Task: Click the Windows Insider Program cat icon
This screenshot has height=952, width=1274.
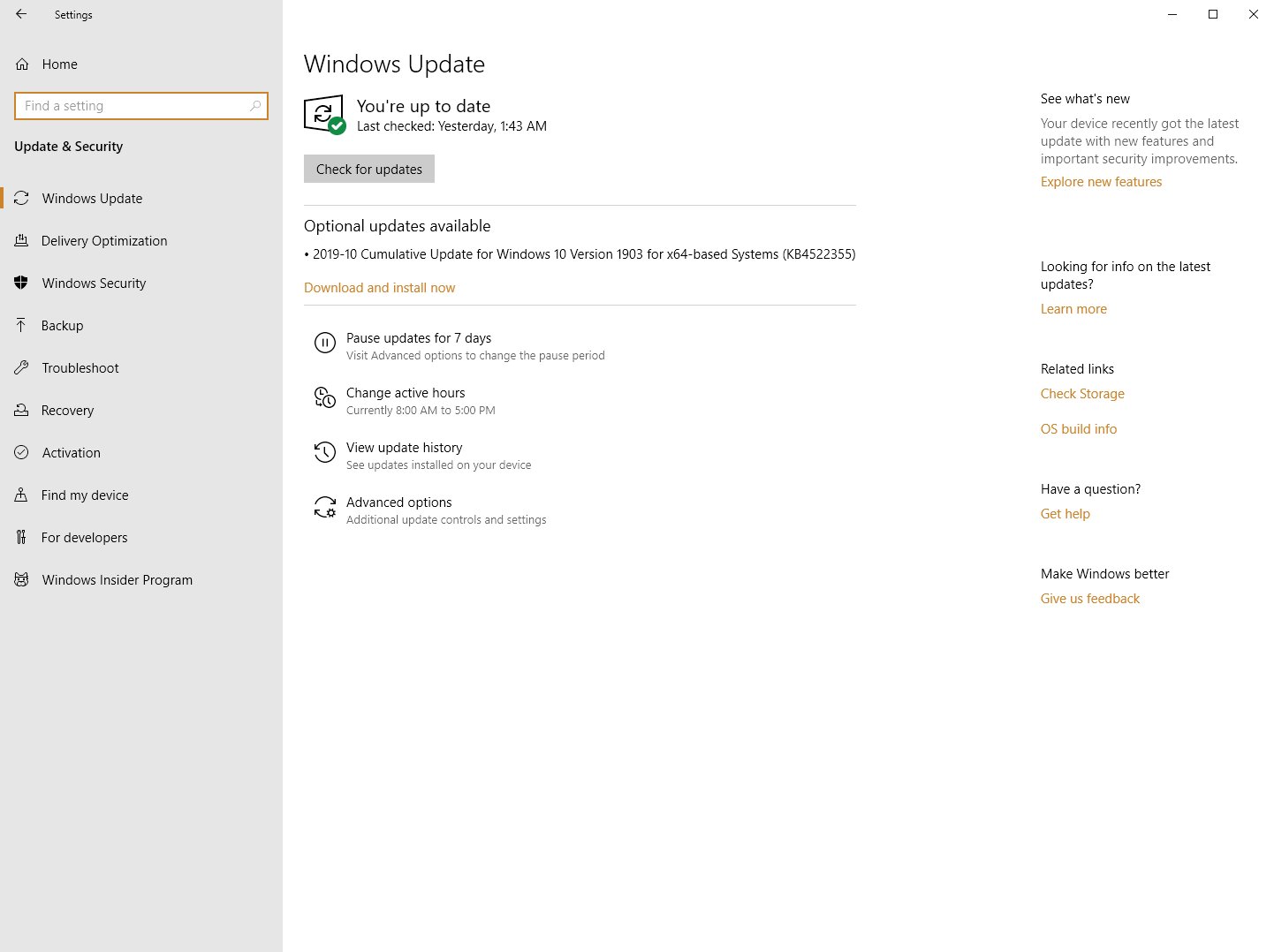Action: tap(22, 580)
